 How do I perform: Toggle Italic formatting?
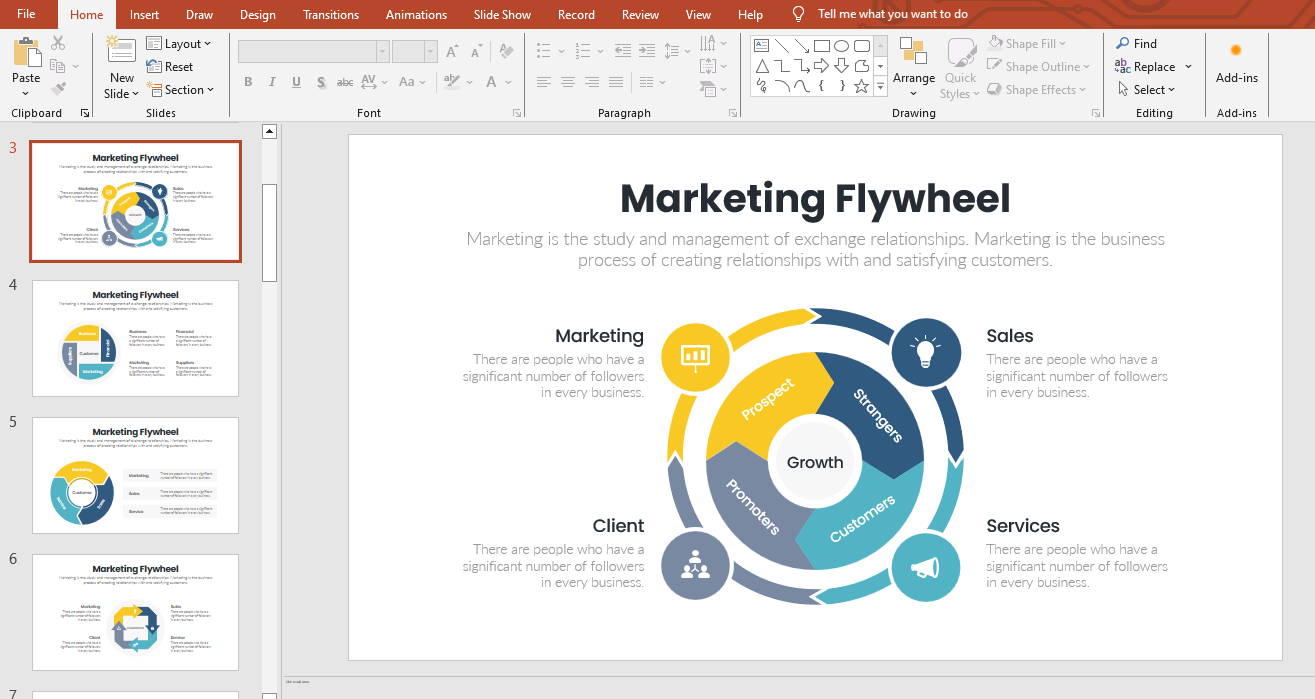[272, 82]
